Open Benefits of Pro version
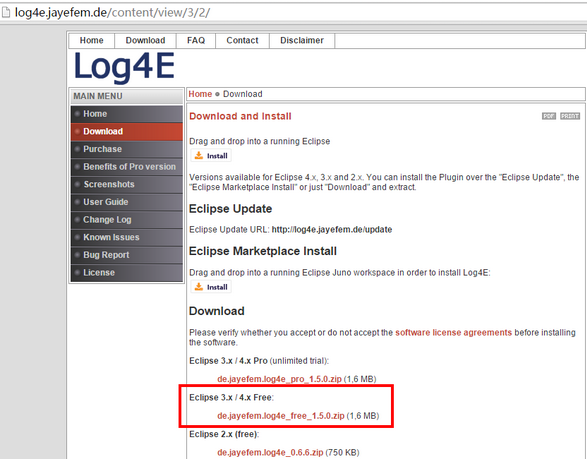 tap(127, 167)
